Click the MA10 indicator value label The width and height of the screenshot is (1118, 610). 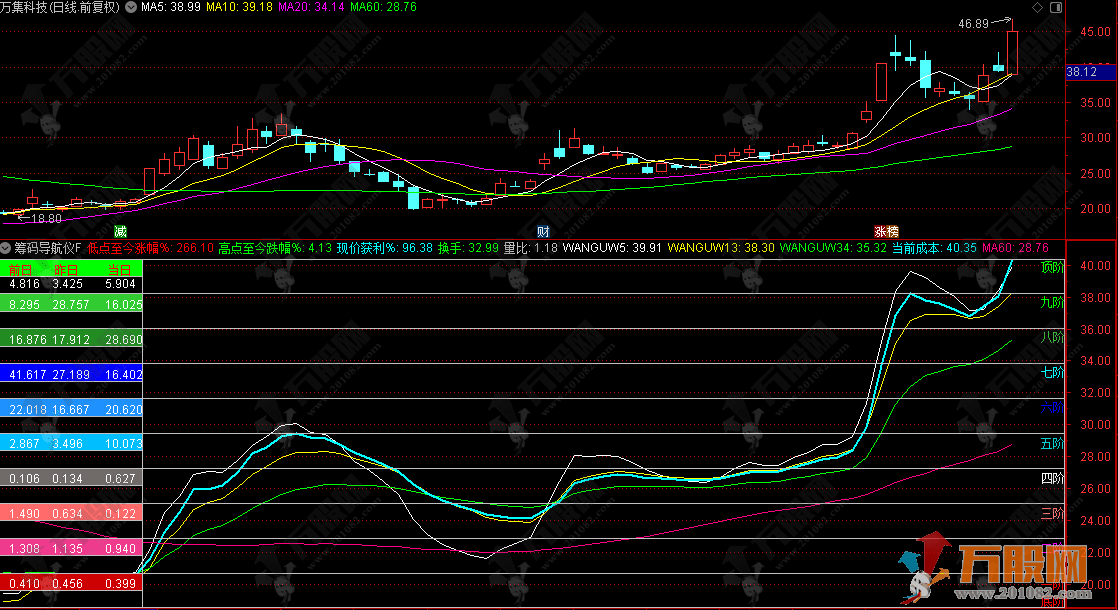239,7
